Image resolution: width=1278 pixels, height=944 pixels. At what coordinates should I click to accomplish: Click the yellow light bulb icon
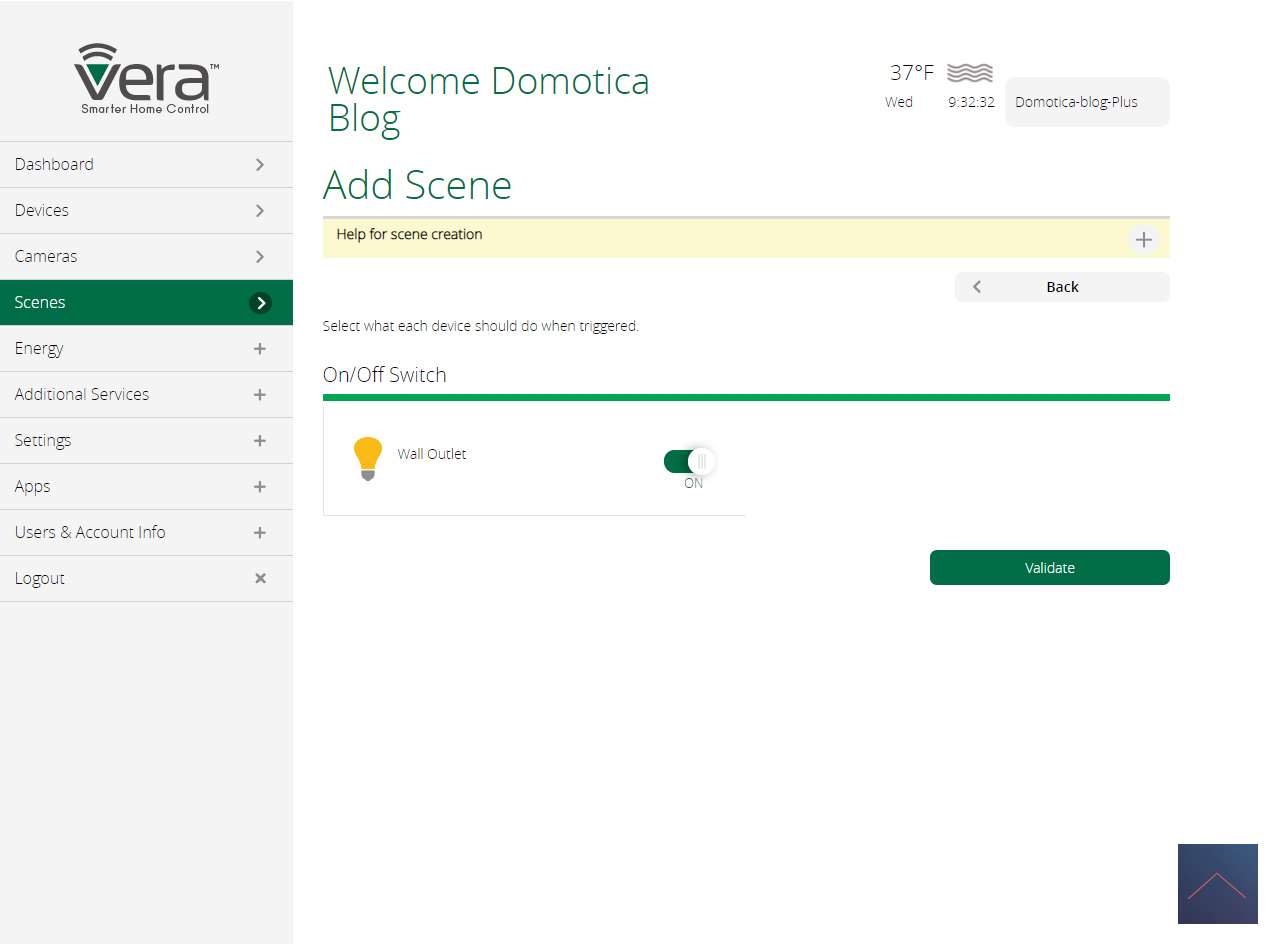click(x=367, y=458)
